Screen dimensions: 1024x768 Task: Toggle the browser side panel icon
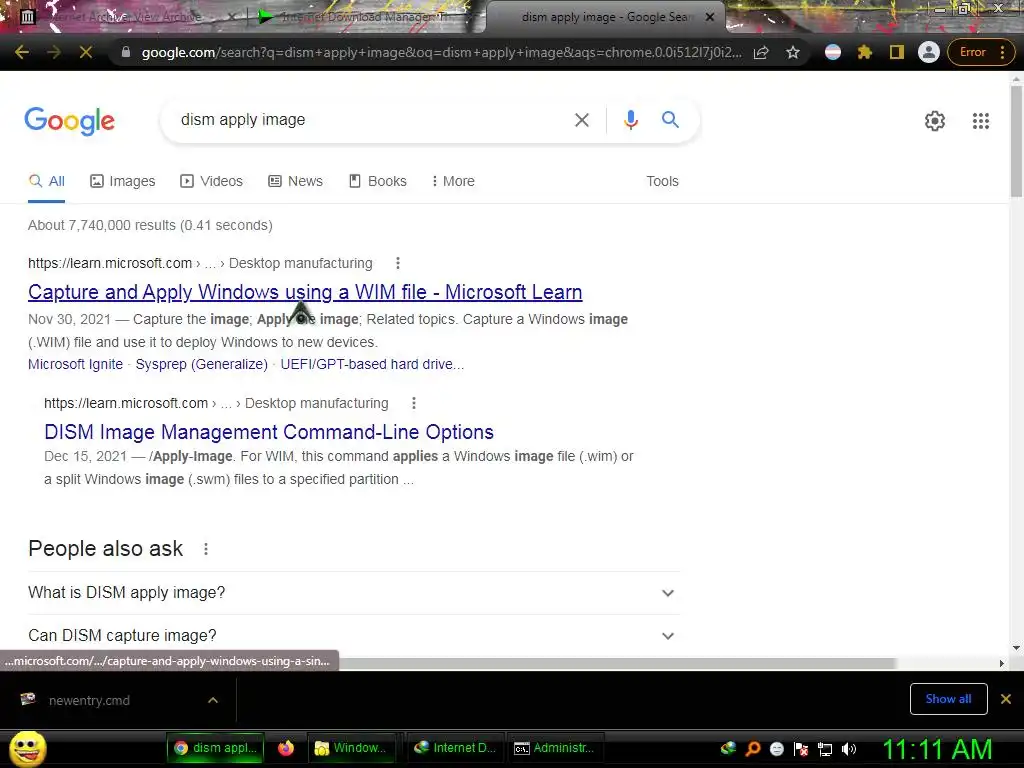pos(897,52)
